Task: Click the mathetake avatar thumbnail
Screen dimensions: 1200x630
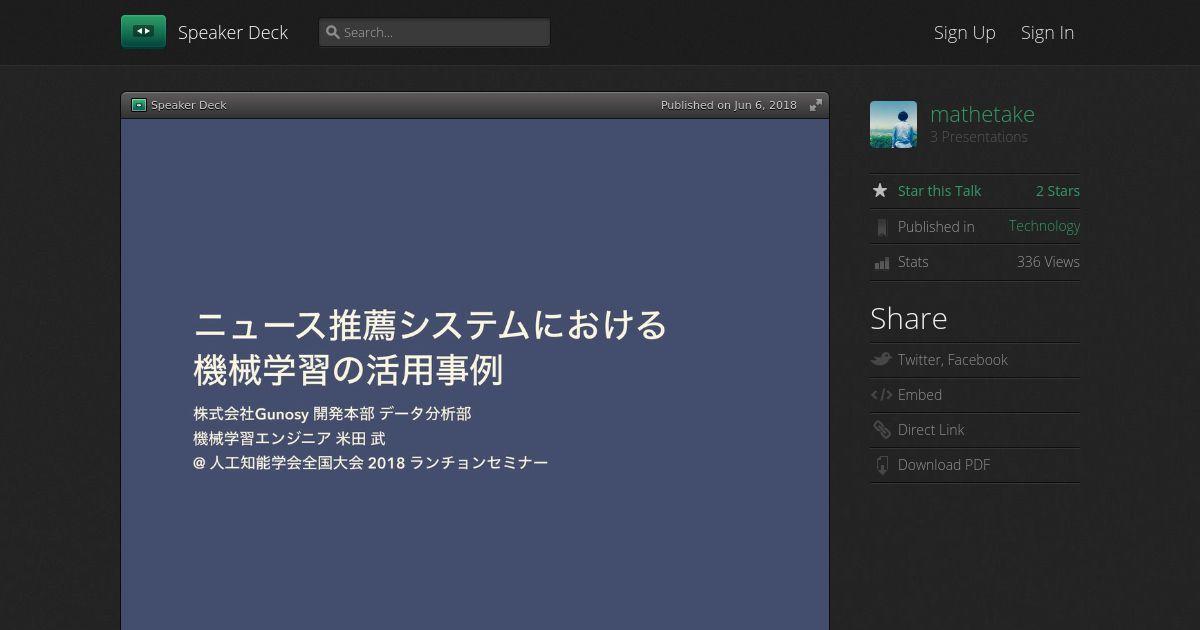Action: 893,124
